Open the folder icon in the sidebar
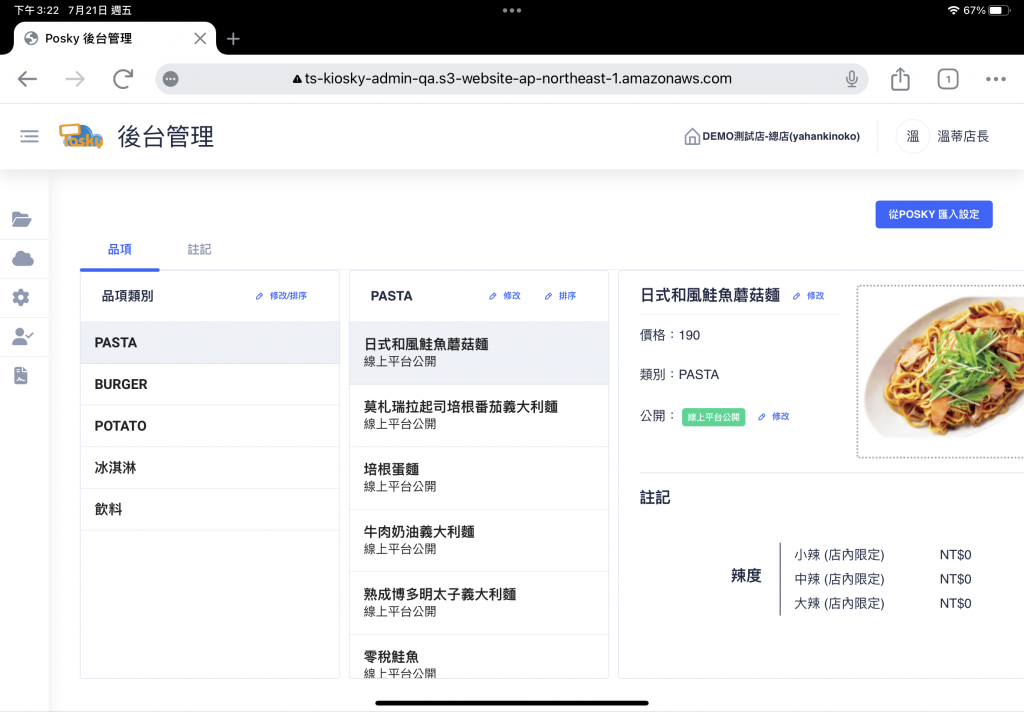Screen dimensions: 1024x712 22,219
